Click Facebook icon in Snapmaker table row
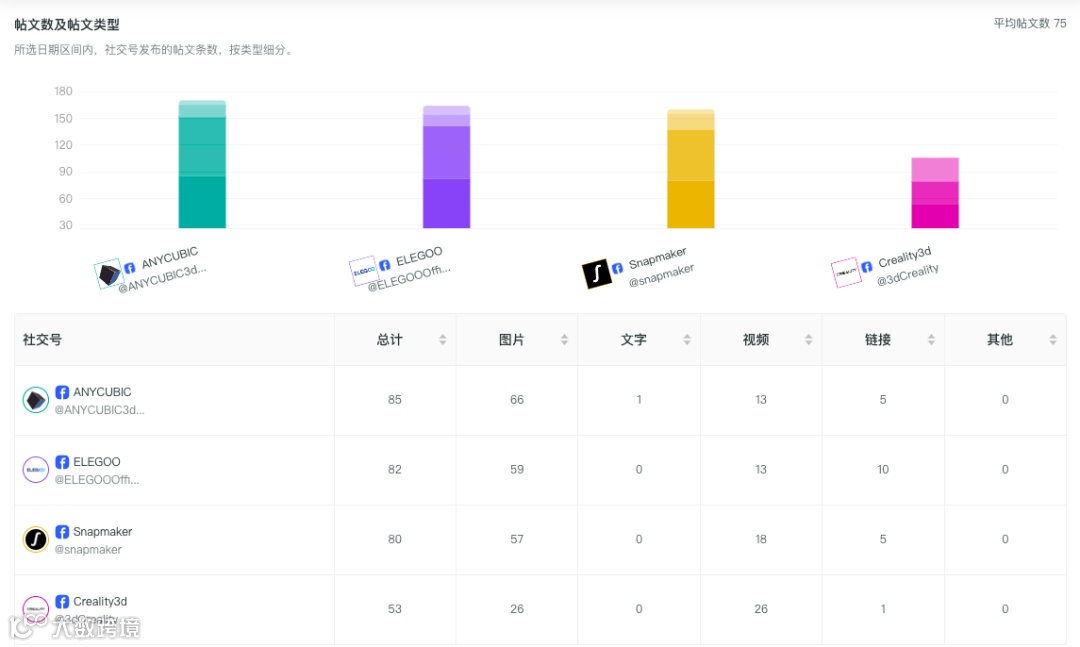 [x=62, y=531]
